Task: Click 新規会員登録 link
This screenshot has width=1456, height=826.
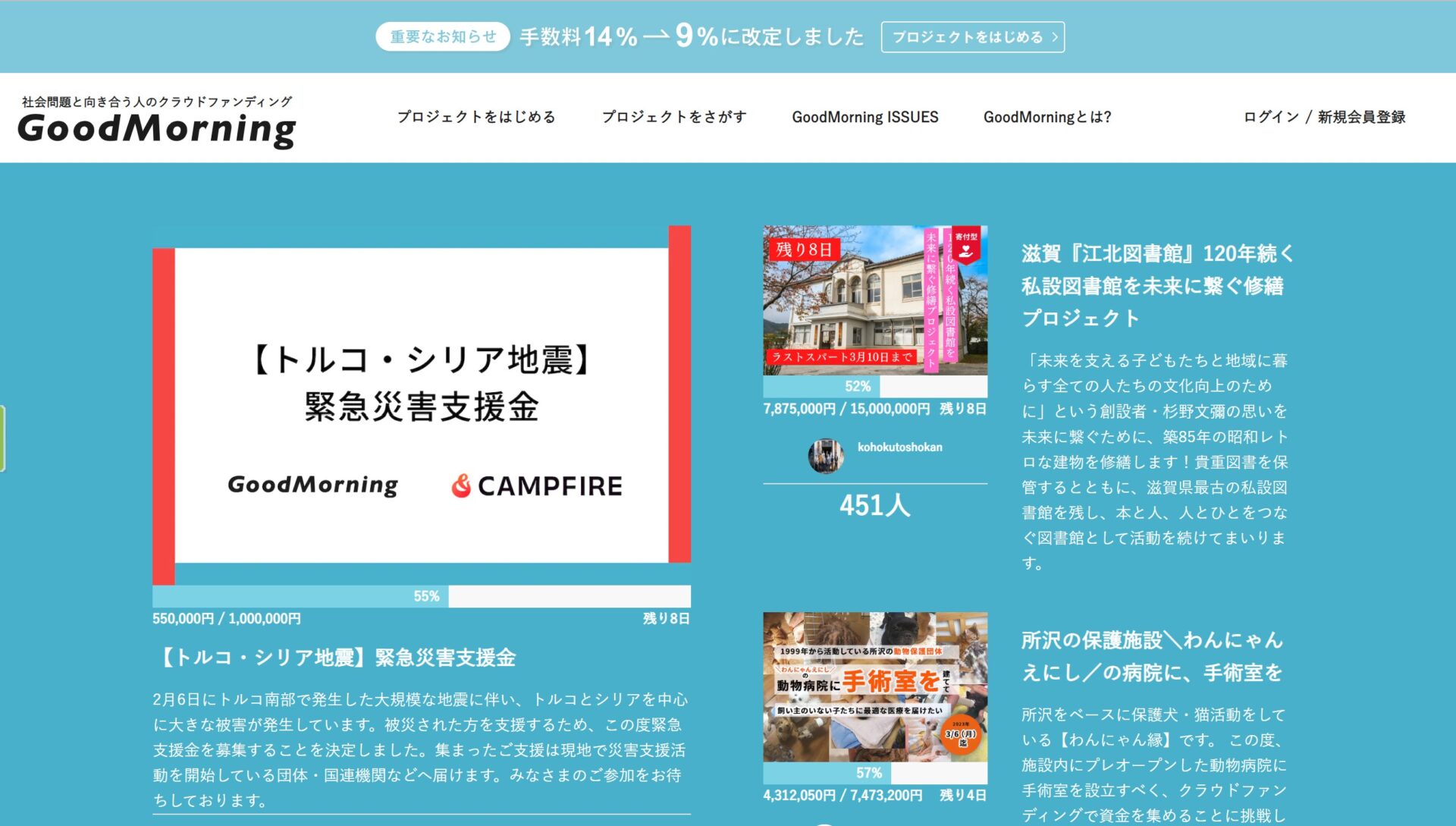Action: [x=1361, y=117]
